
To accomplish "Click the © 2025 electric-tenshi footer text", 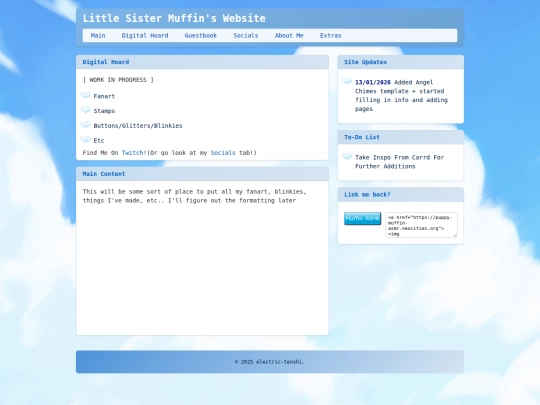I will coord(270,362).
